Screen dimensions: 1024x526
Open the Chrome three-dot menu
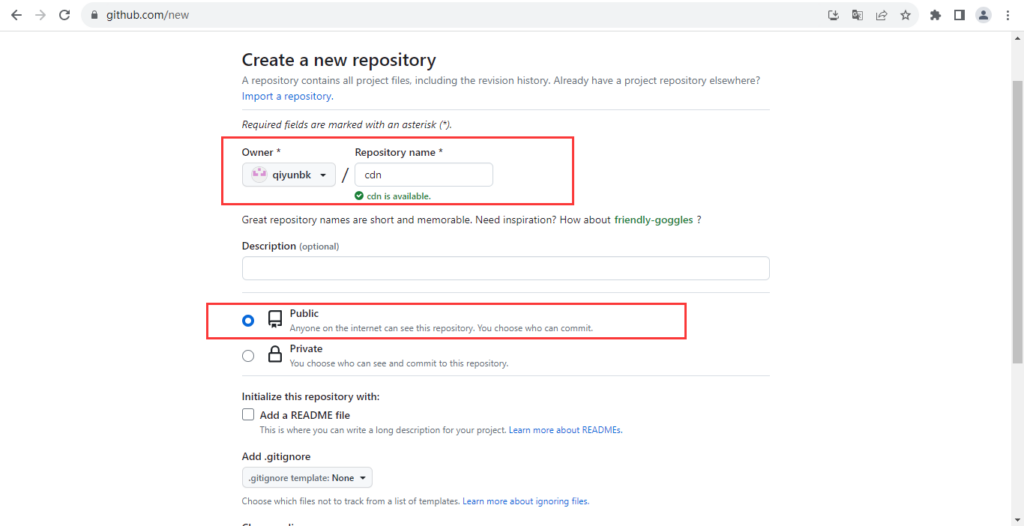click(1008, 15)
